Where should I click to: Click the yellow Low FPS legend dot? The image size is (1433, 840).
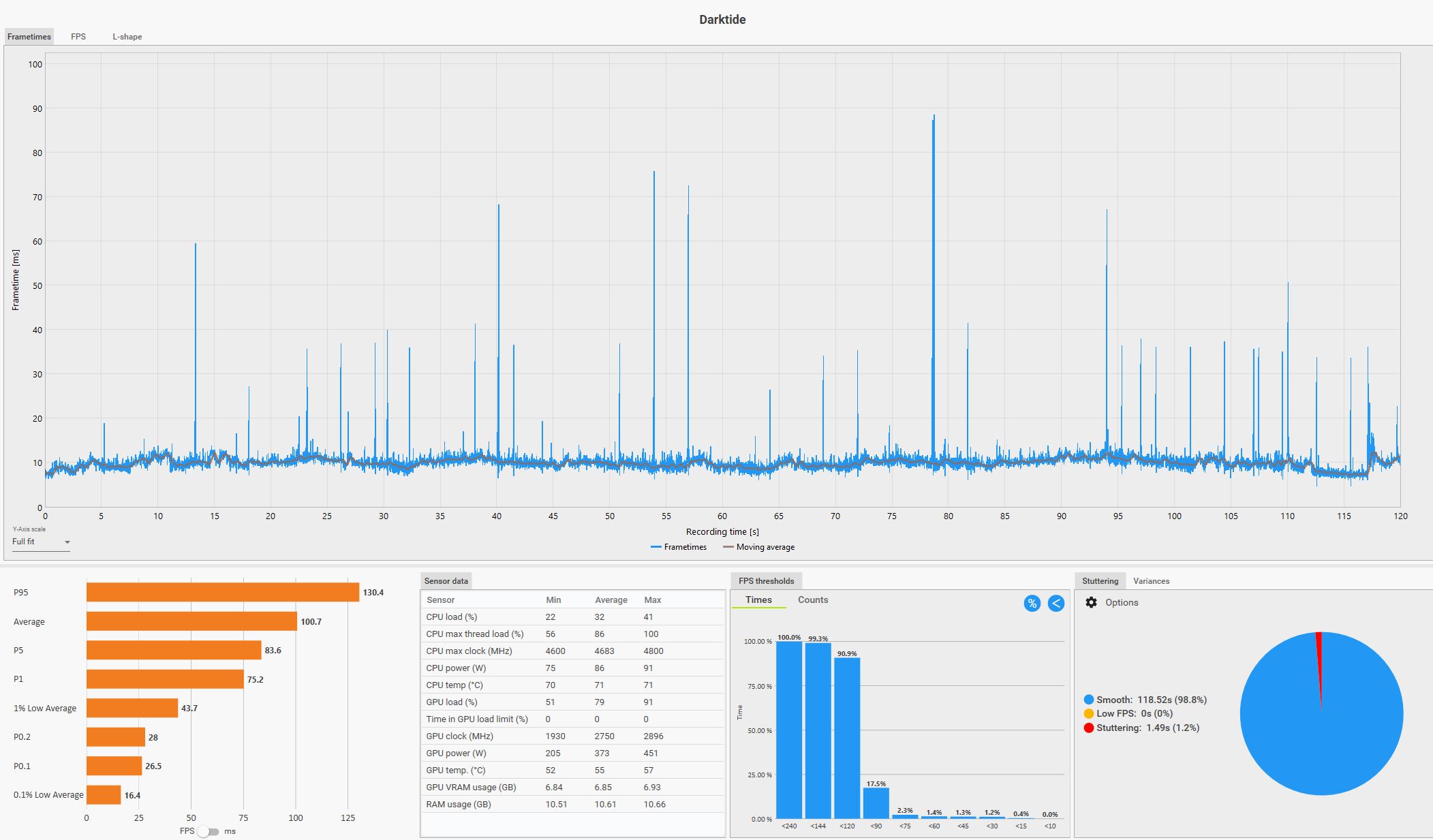tap(1088, 713)
